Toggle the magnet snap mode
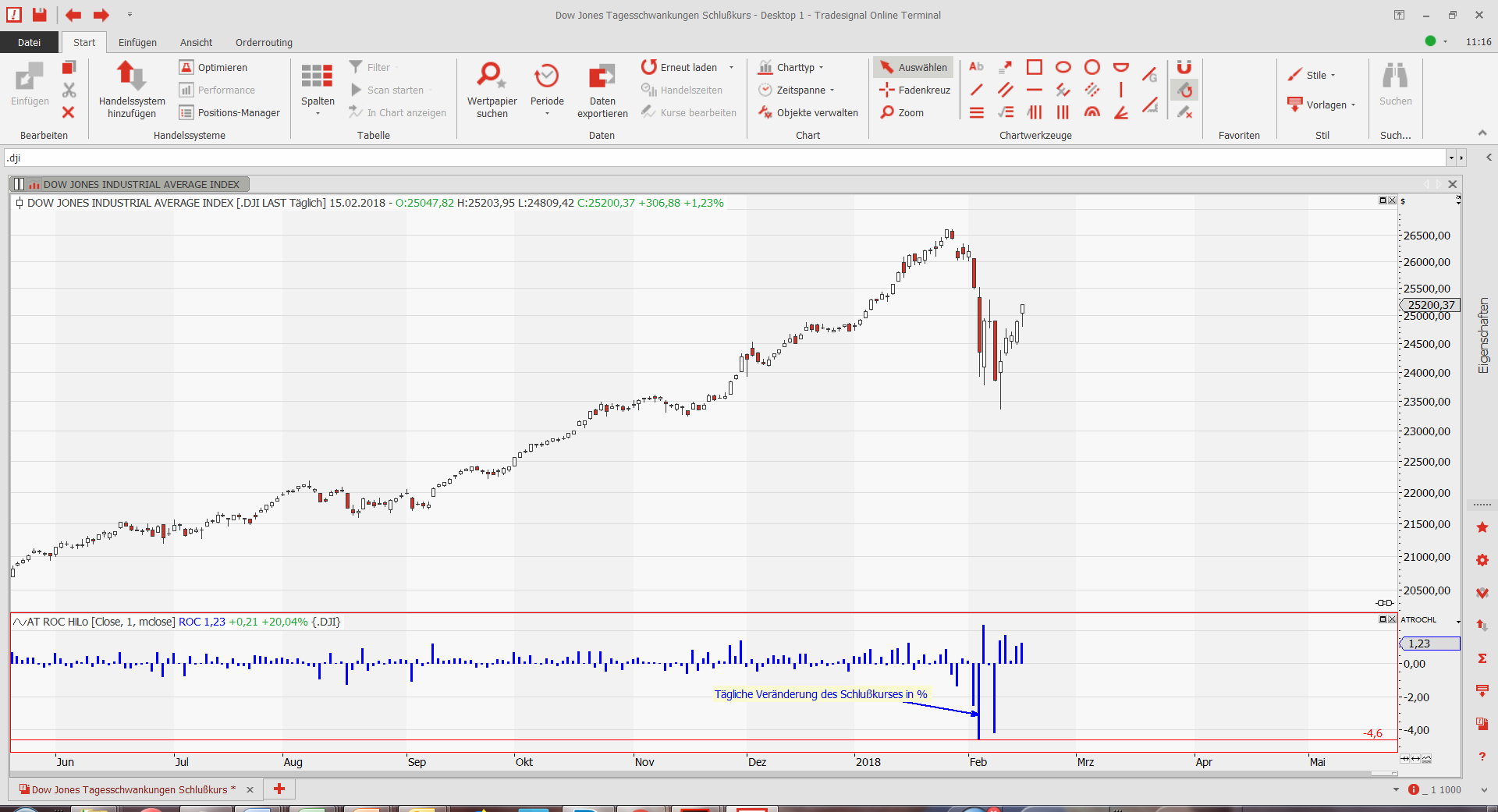 click(x=1184, y=67)
